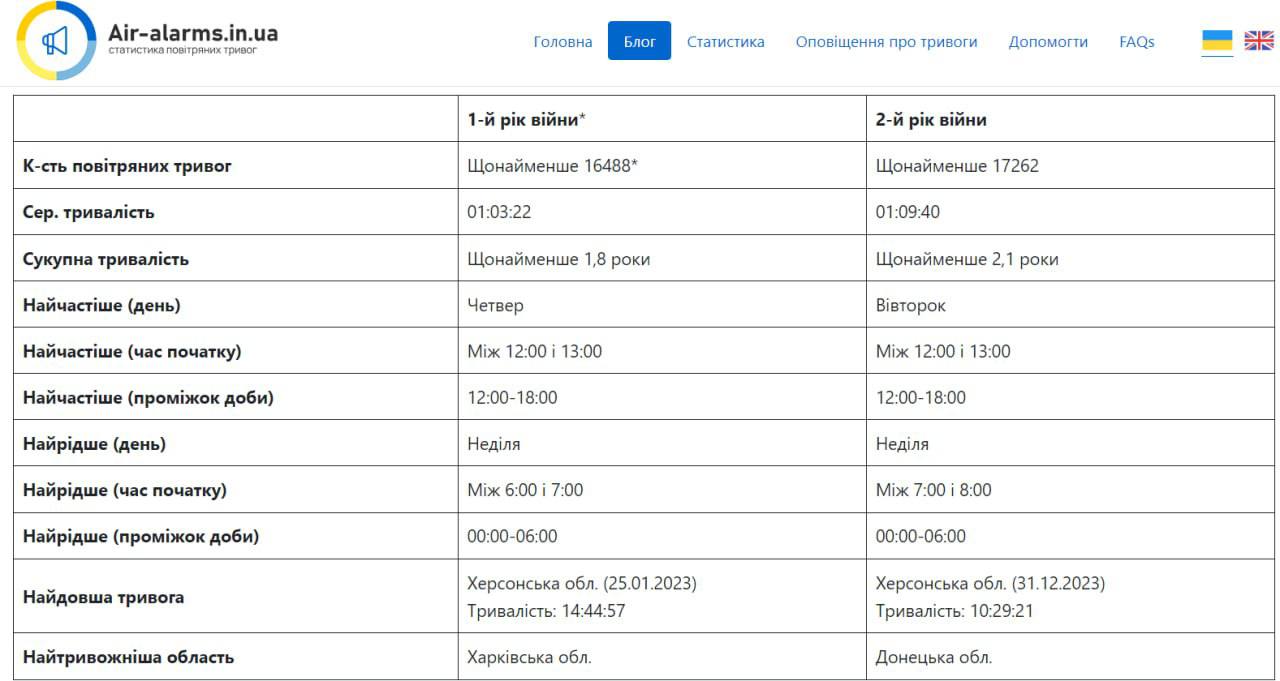Click the "1-й рік війни*" column header

(x=526, y=119)
